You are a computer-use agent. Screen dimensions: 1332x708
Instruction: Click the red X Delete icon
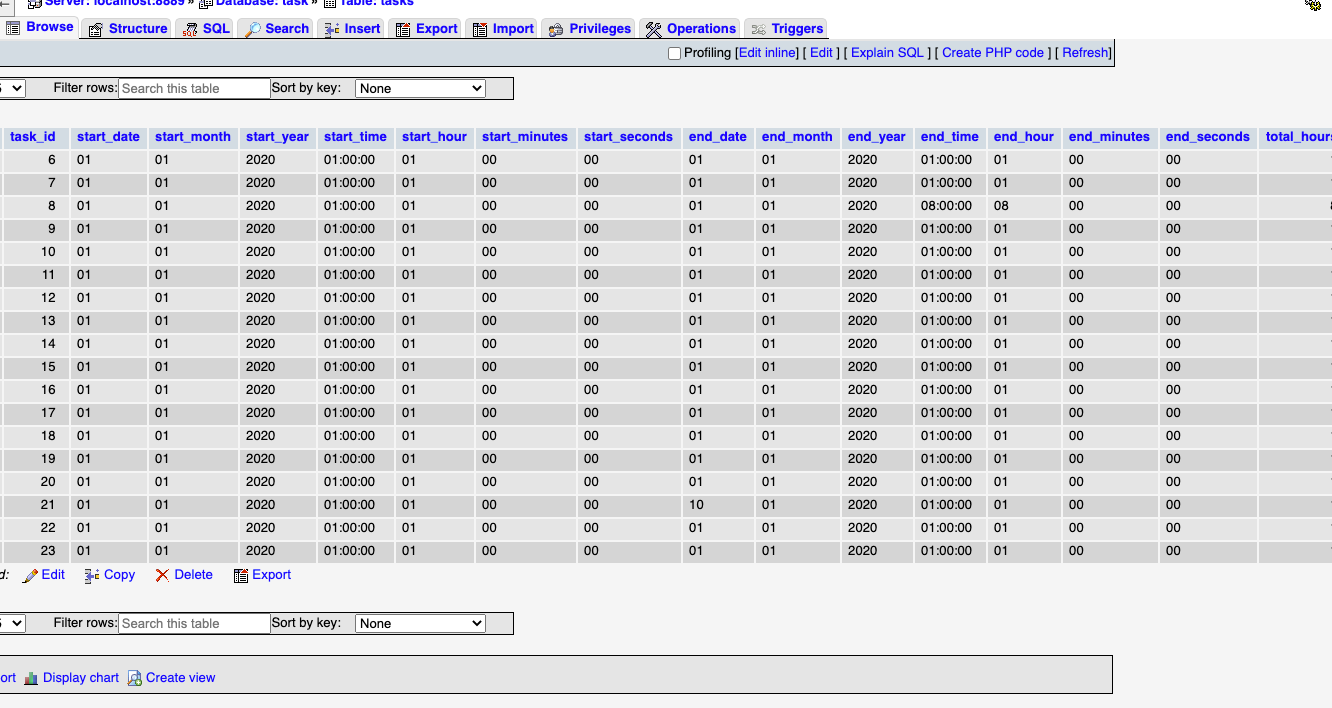(x=162, y=575)
